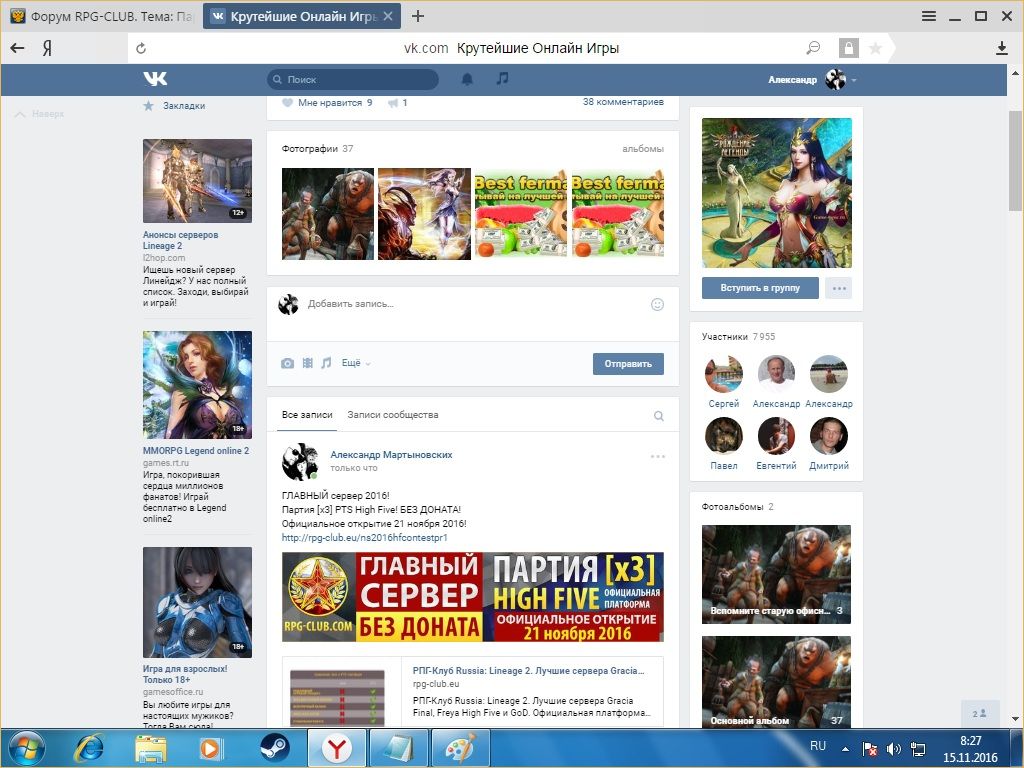Screen dimensions: 1024x768
Task: Click Наверх back to top
Action: 40,114
